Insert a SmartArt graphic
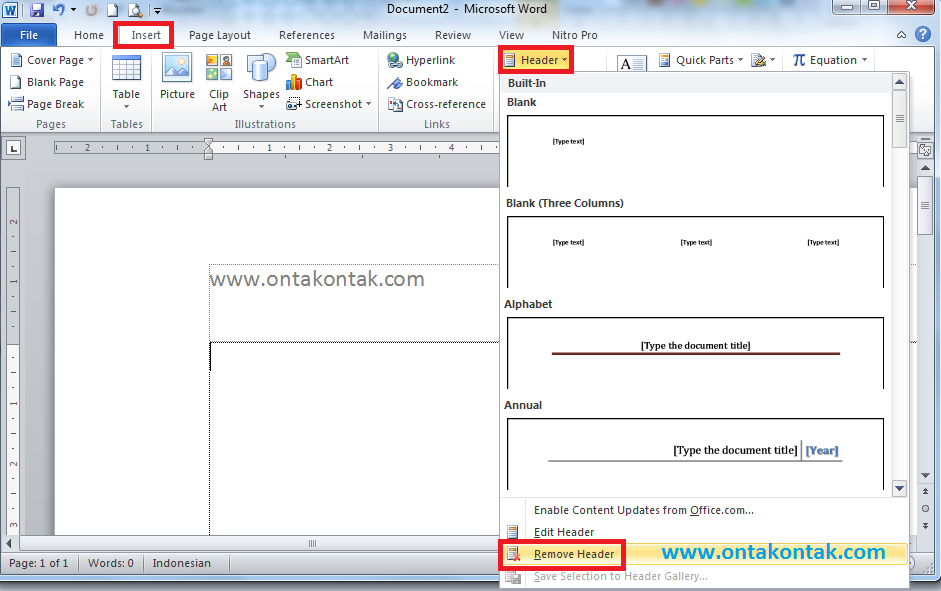The width and height of the screenshot is (941, 591). [x=319, y=60]
